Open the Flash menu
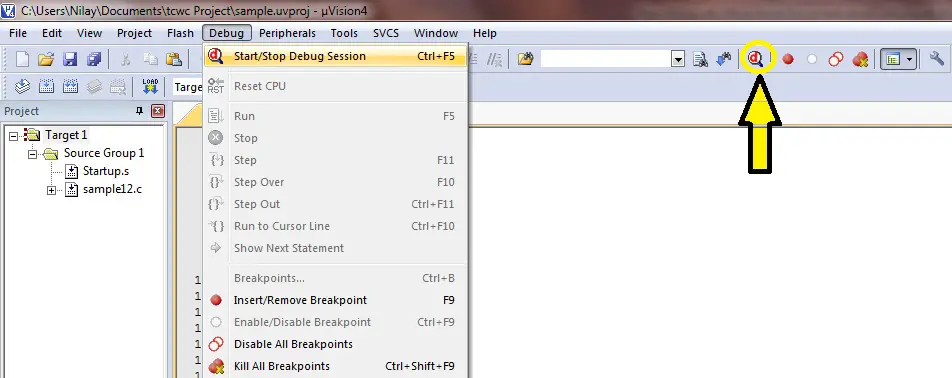The width and height of the screenshot is (952, 378). click(x=180, y=33)
